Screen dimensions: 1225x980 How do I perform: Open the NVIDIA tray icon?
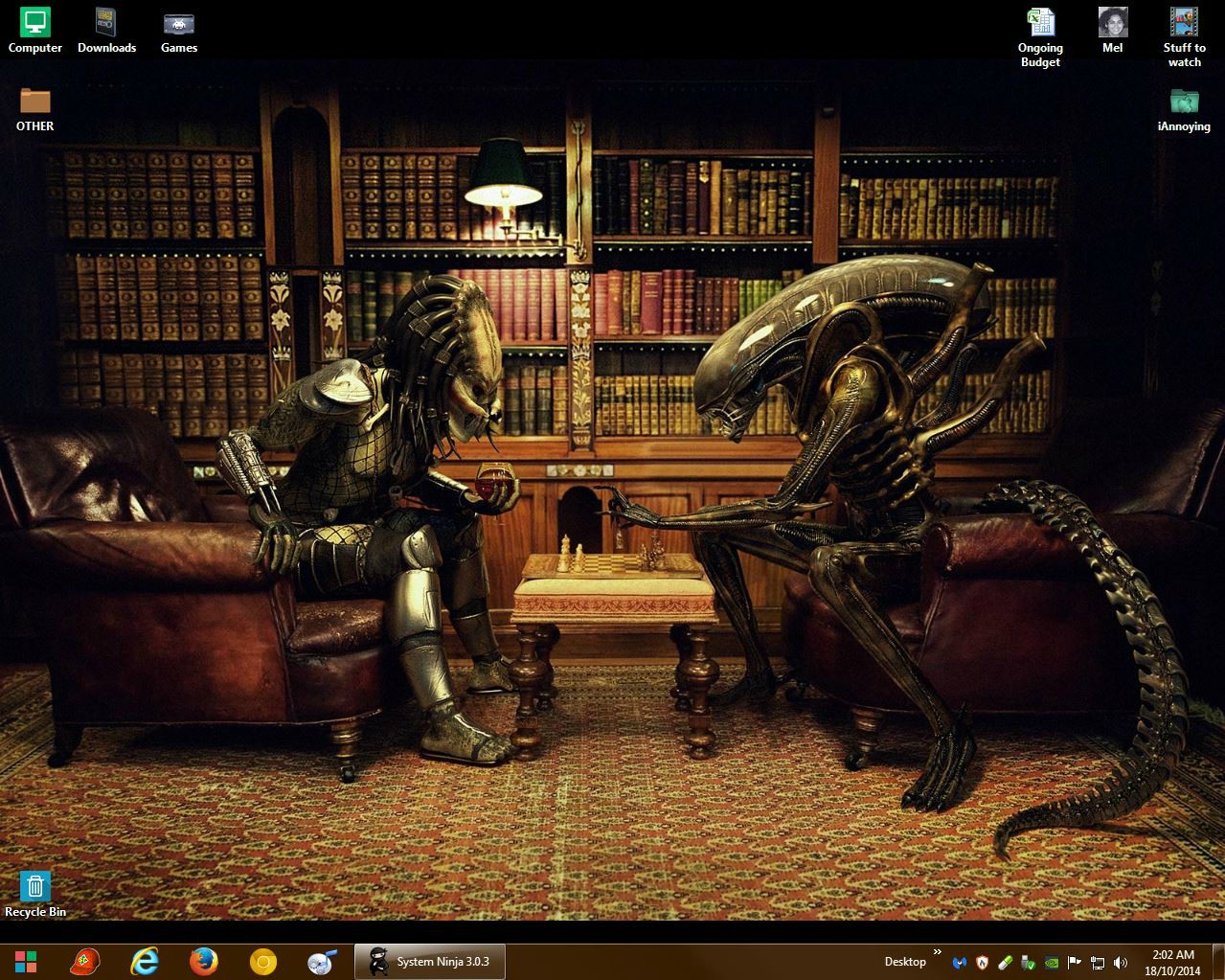(x=1052, y=962)
